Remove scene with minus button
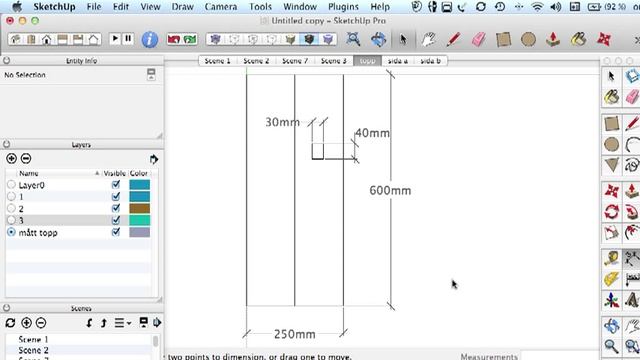640x360 pixels. [41, 323]
